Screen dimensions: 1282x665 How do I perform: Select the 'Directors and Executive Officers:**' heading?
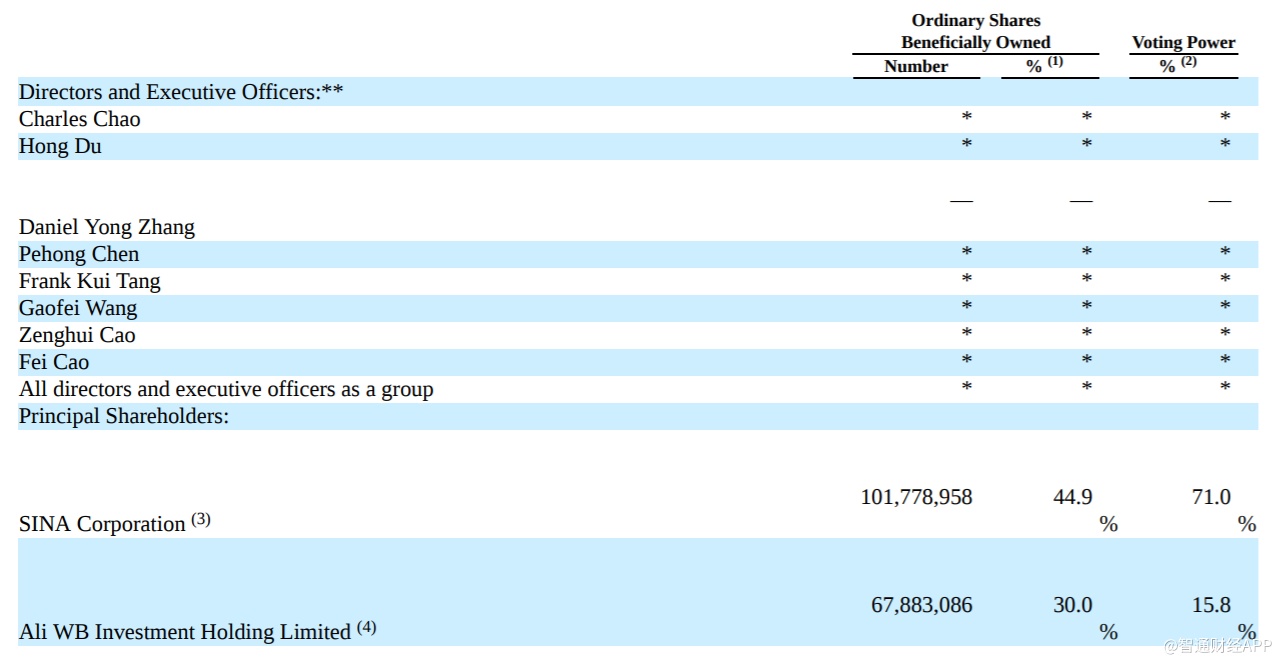pos(181,92)
